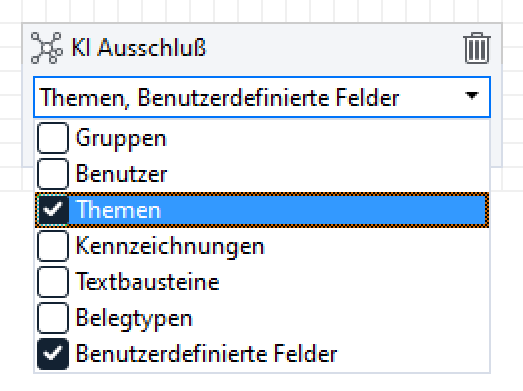
Task: Select the Gruppen list entry label
Action: pyautogui.click(x=121, y=138)
